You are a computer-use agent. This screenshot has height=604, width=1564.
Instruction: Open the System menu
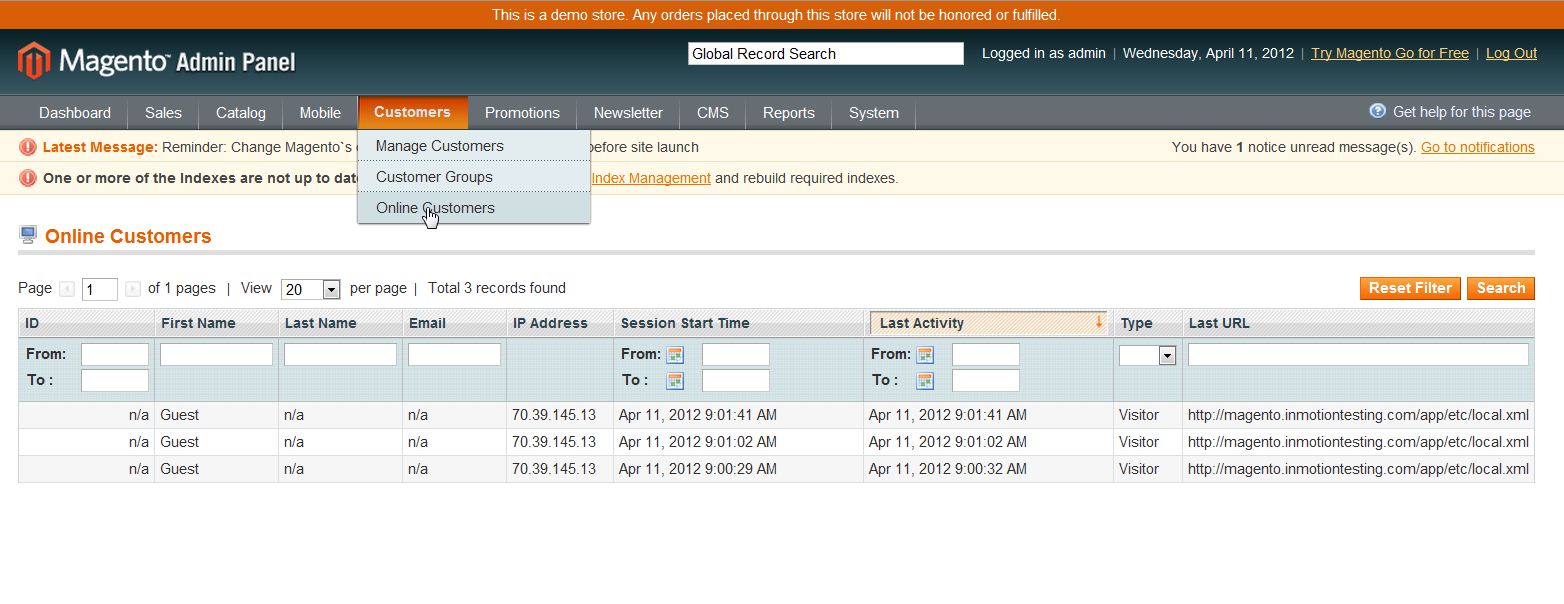874,113
